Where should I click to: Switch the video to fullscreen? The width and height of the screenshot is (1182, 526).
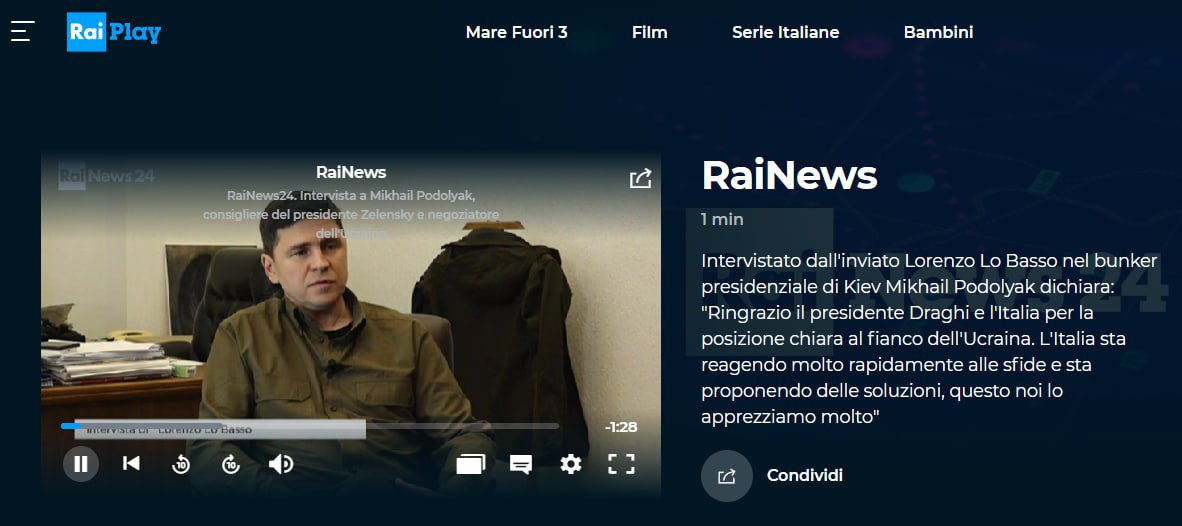point(621,464)
